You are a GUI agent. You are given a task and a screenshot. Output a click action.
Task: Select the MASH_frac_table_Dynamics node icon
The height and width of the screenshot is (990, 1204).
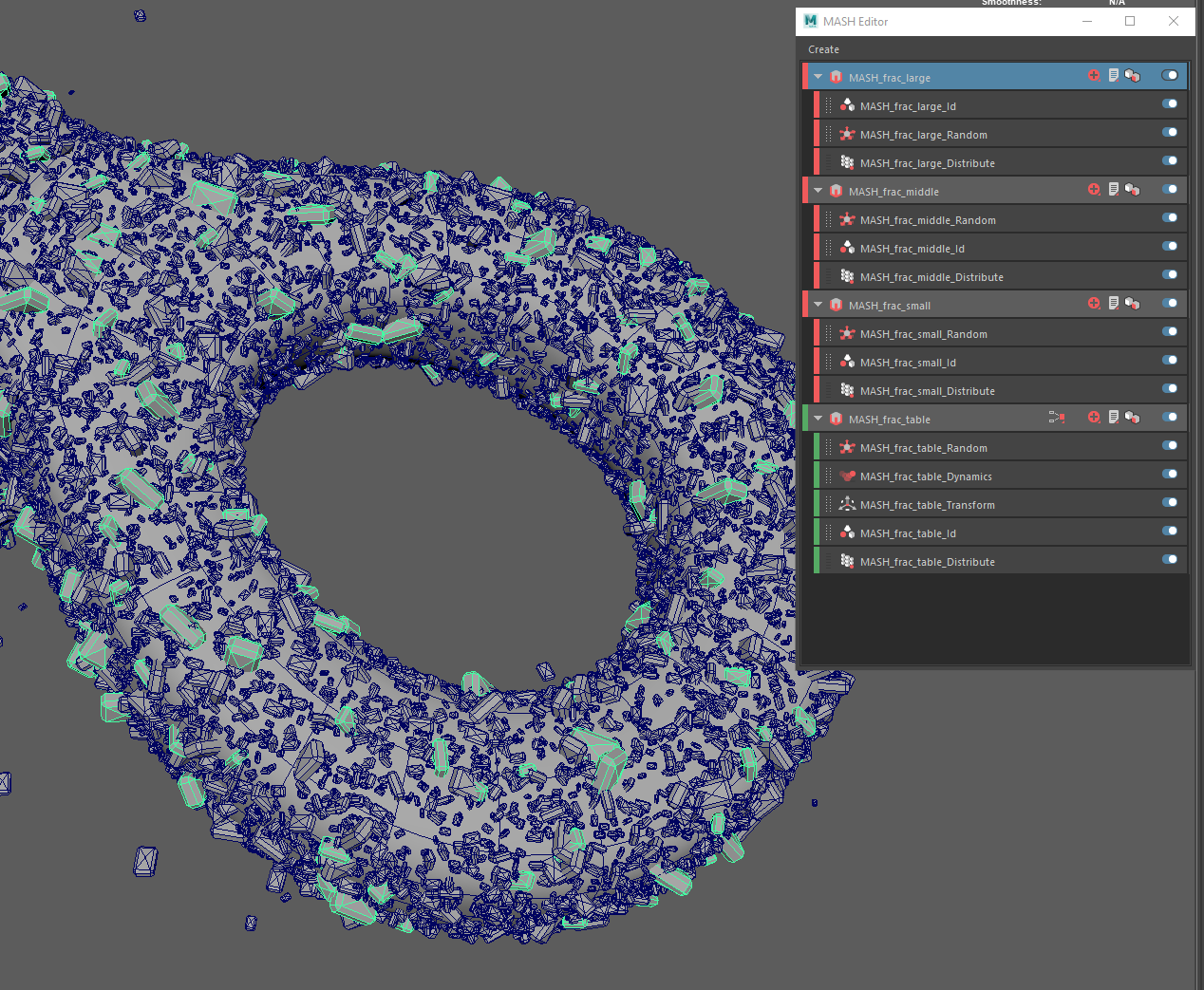pyautogui.click(x=846, y=476)
